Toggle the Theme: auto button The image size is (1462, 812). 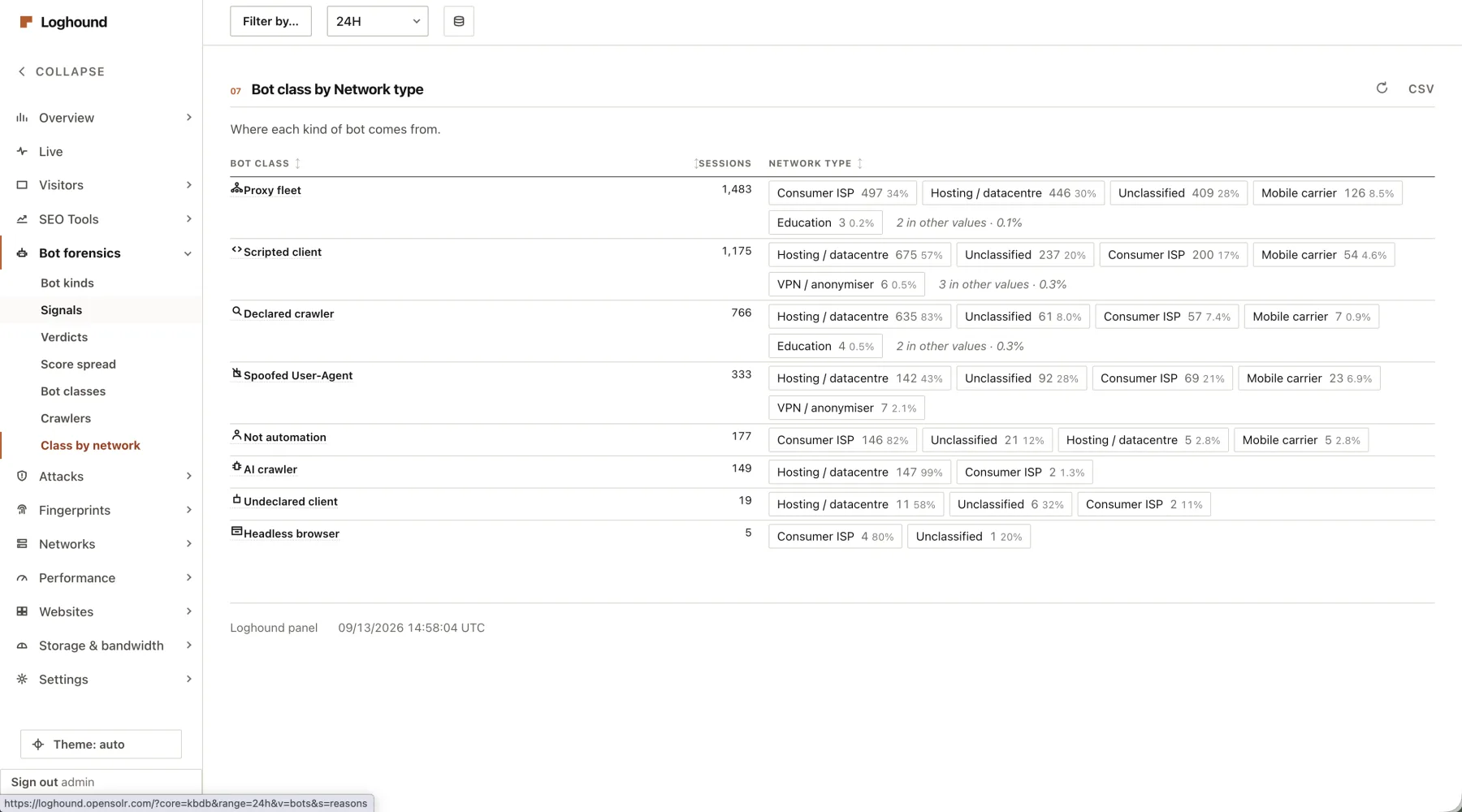(x=101, y=744)
